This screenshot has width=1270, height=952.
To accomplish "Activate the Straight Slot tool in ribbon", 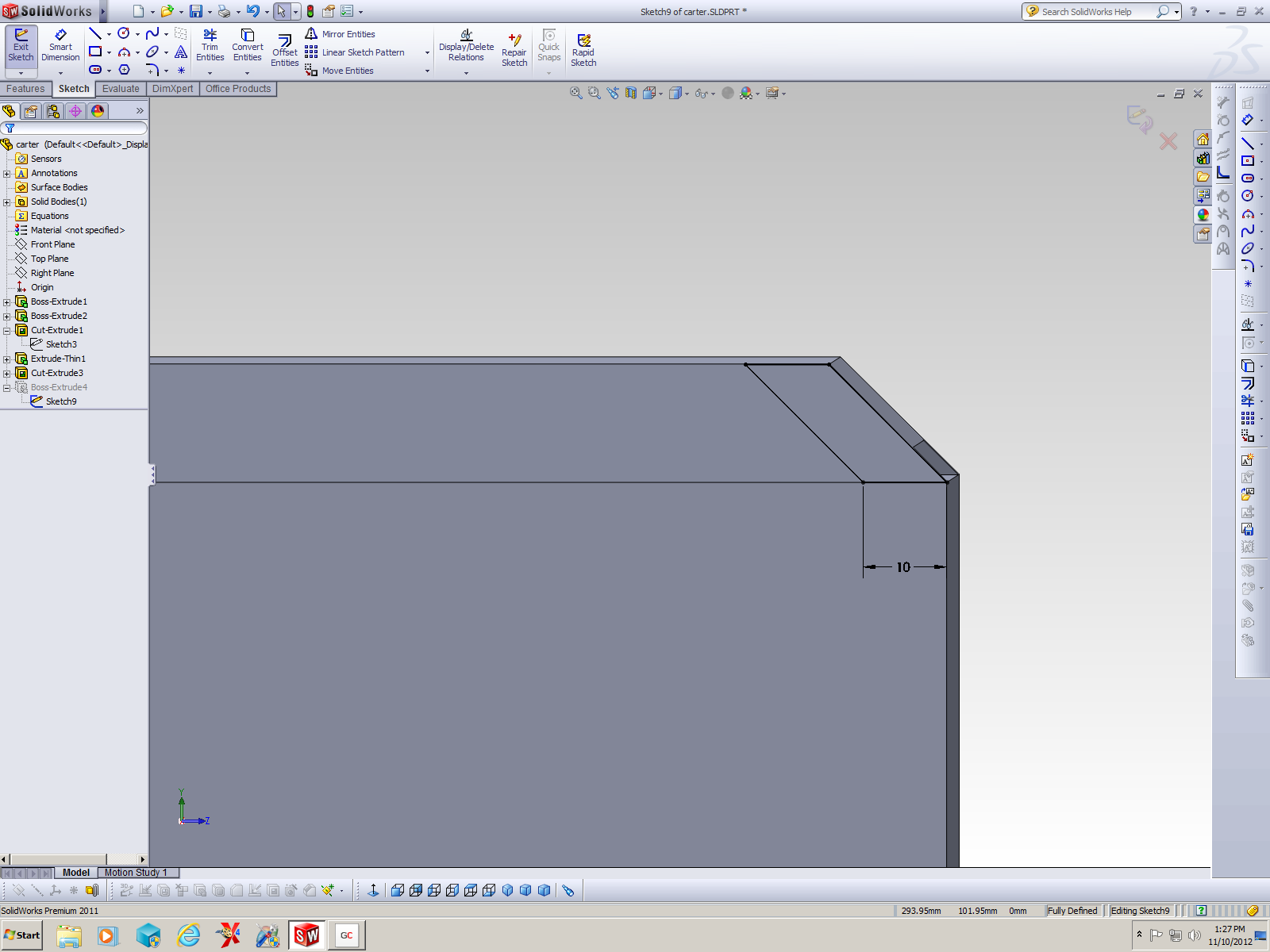I will point(95,70).
